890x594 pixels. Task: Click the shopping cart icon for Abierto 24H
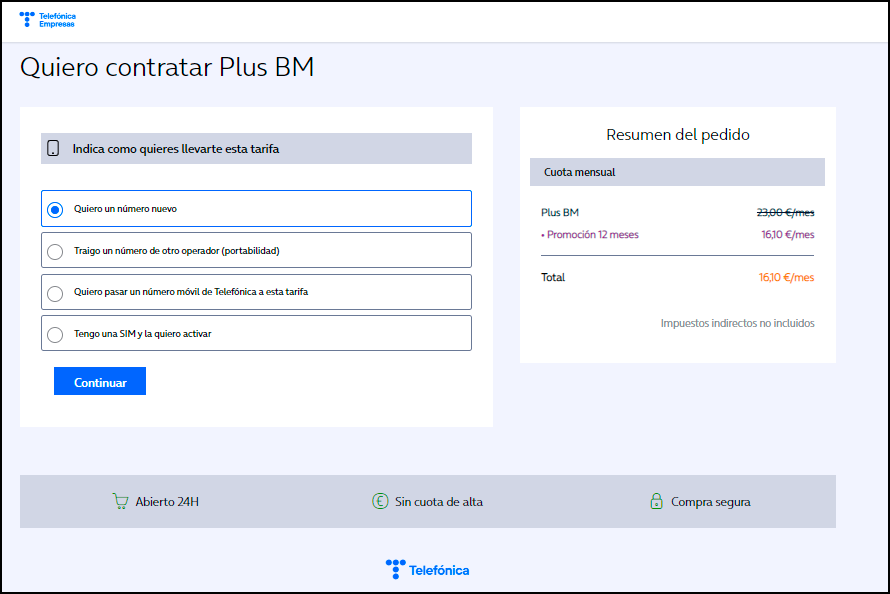[x=121, y=501]
